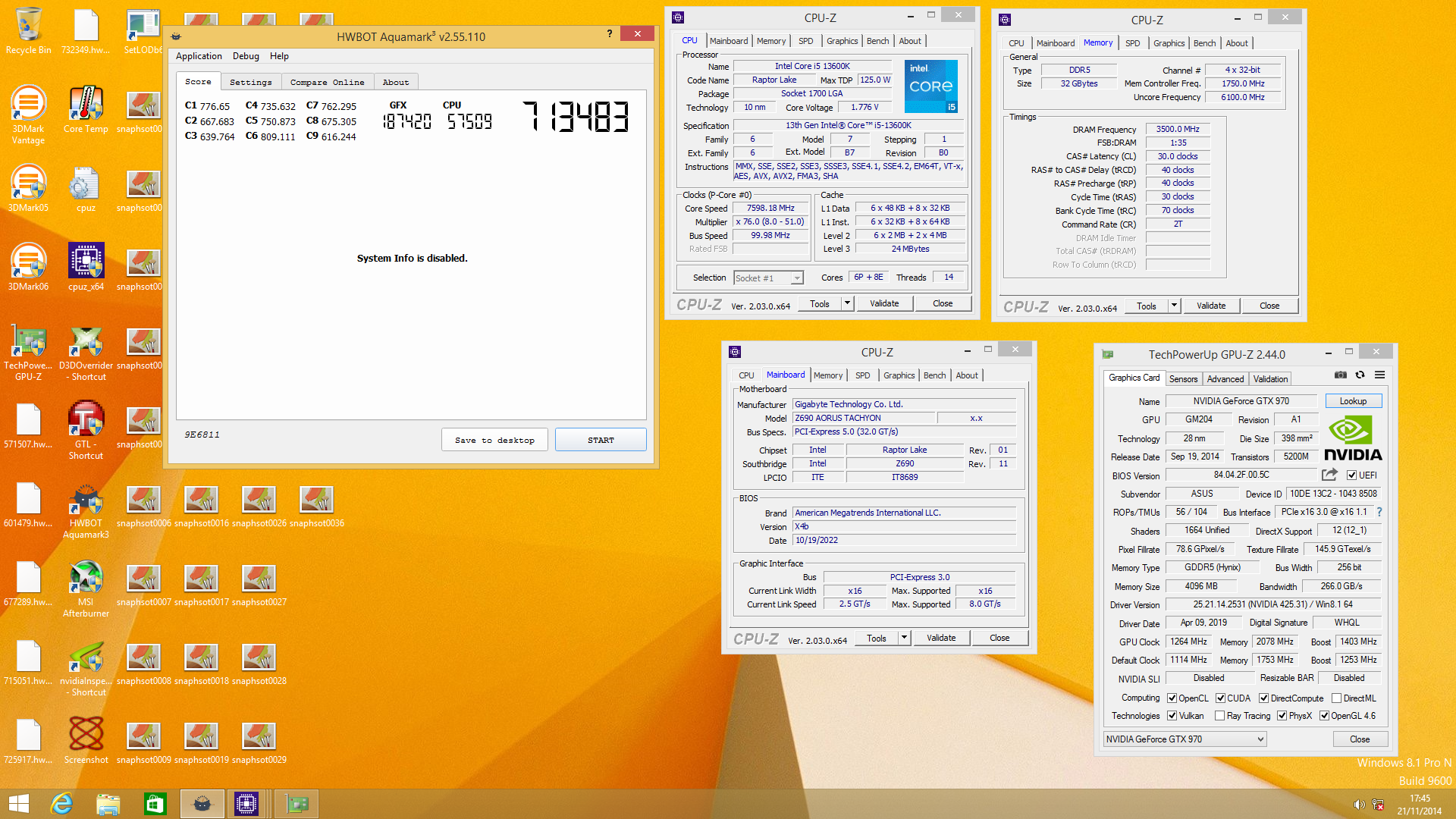Open nvidiaInspector shortcut icon
Image resolution: width=1456 pixels, height=819 pixels.
pyautogui.click(x=86, y=667)
